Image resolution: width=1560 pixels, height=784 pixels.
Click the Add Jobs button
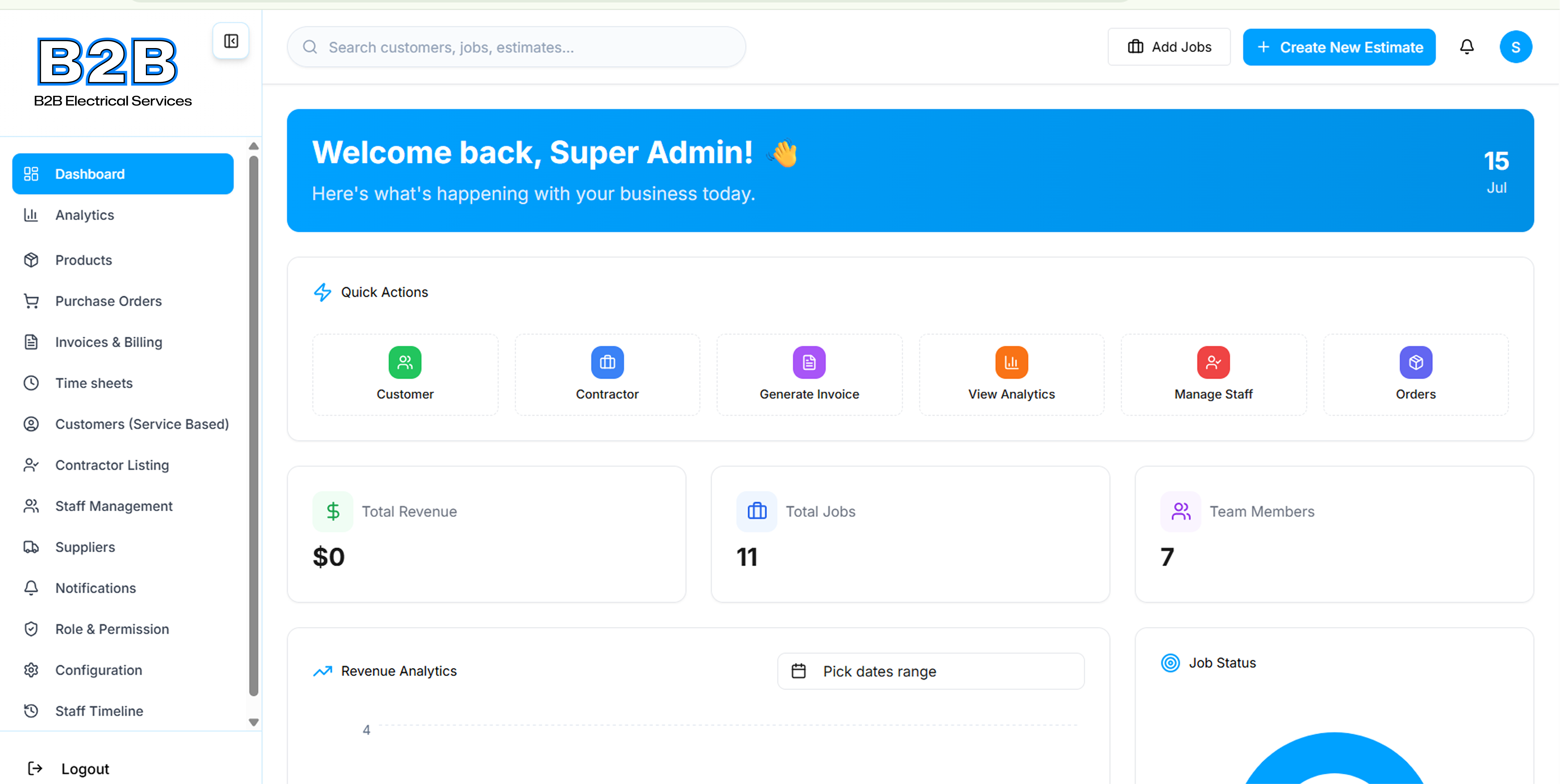[x=1169, y=47]
